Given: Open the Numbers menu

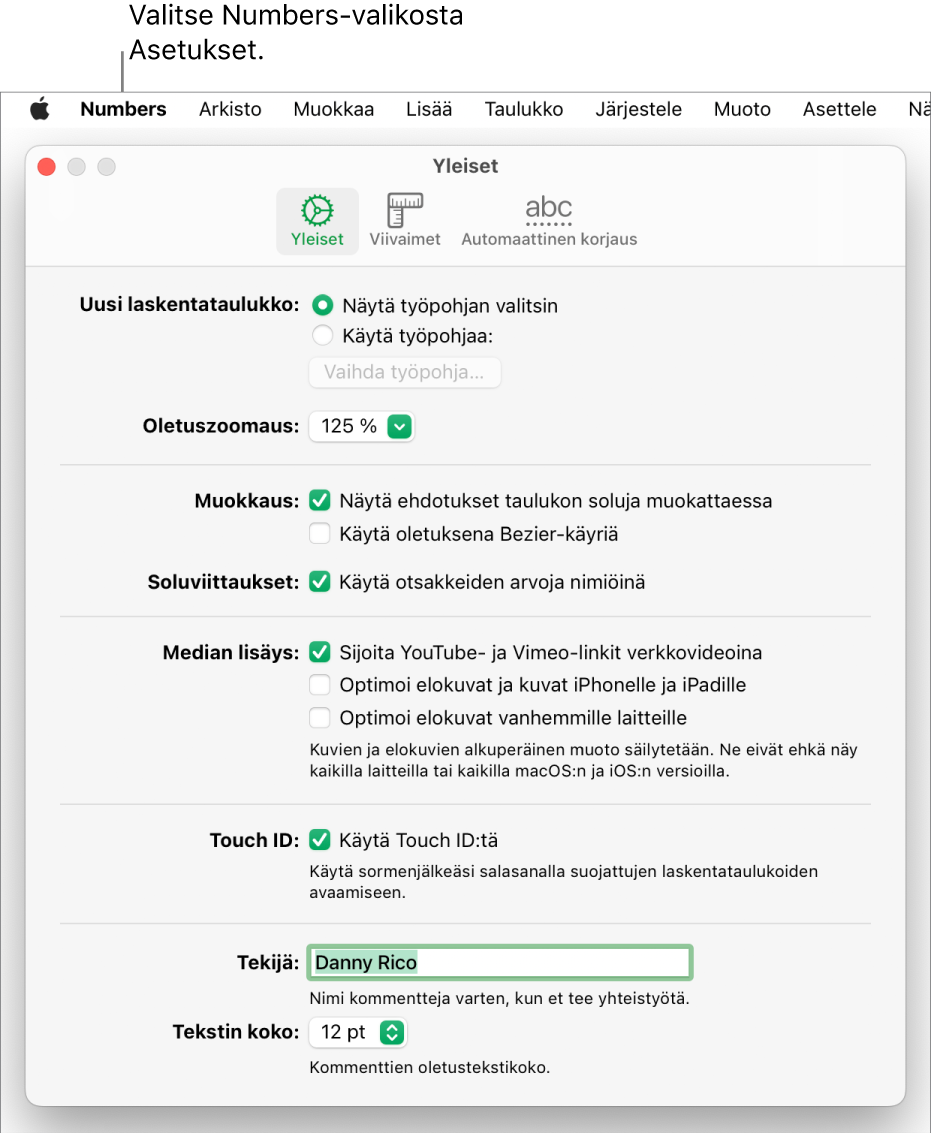Looking at the screenshot, I should (x=123, y=109).
